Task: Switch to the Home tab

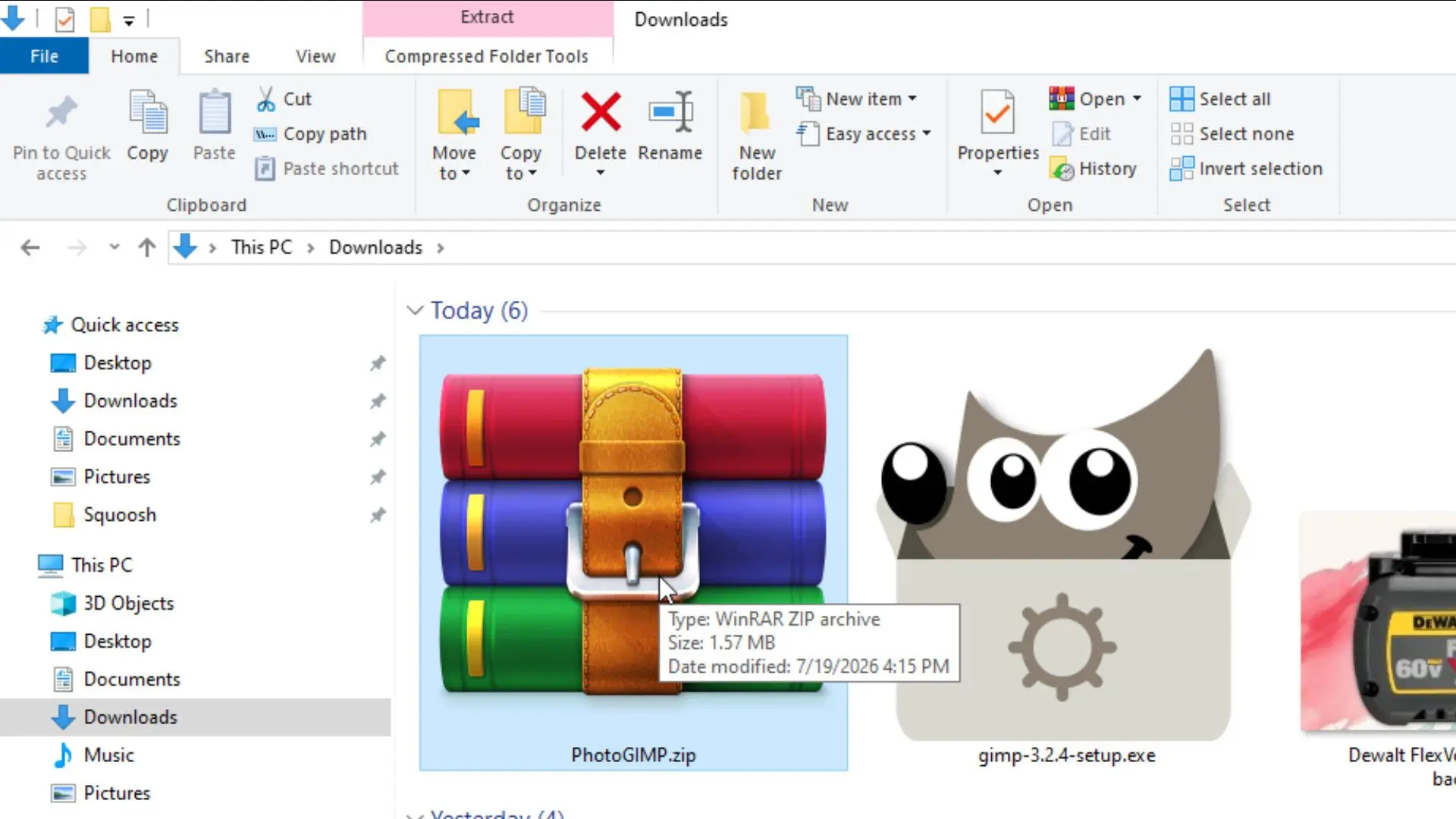Action: click(134, 56)
